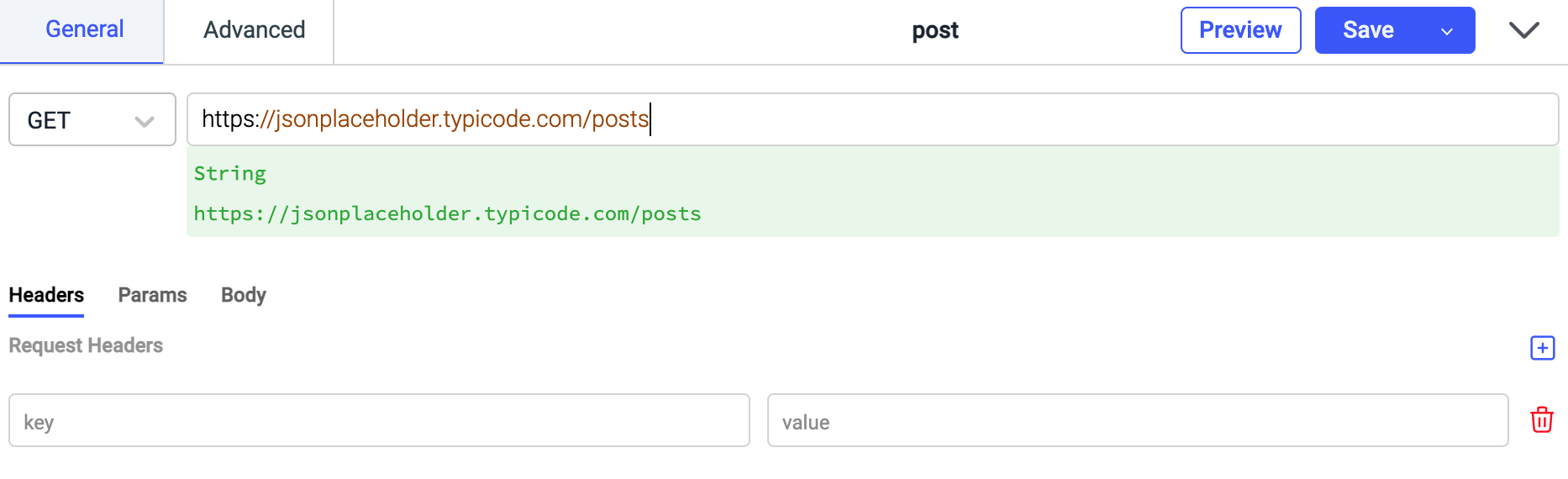The image size is (1568, 479).
Task: Focus the header key field
Action: click(x=379, y=421)
